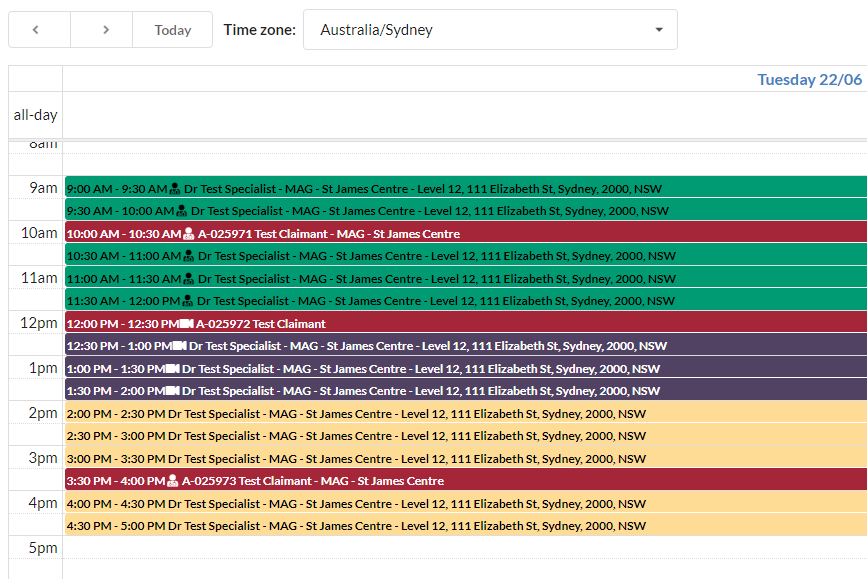Click the person icon in the 9:00 AM slot

[176, 188]
